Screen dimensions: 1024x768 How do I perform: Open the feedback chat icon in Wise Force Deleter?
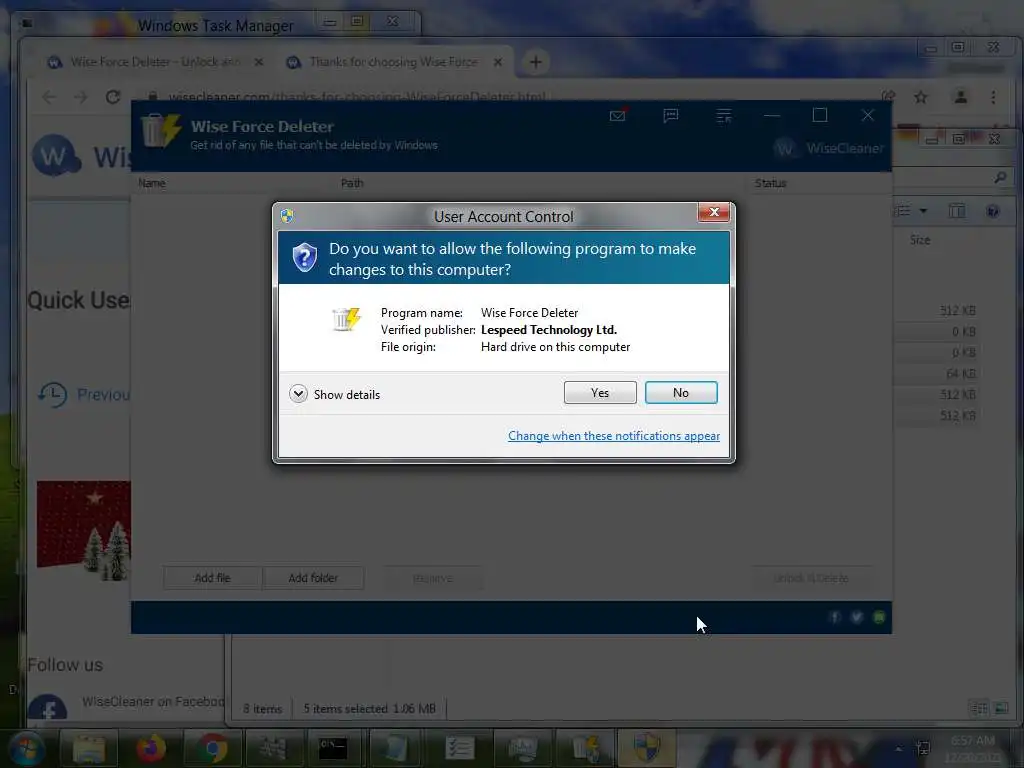671,116
